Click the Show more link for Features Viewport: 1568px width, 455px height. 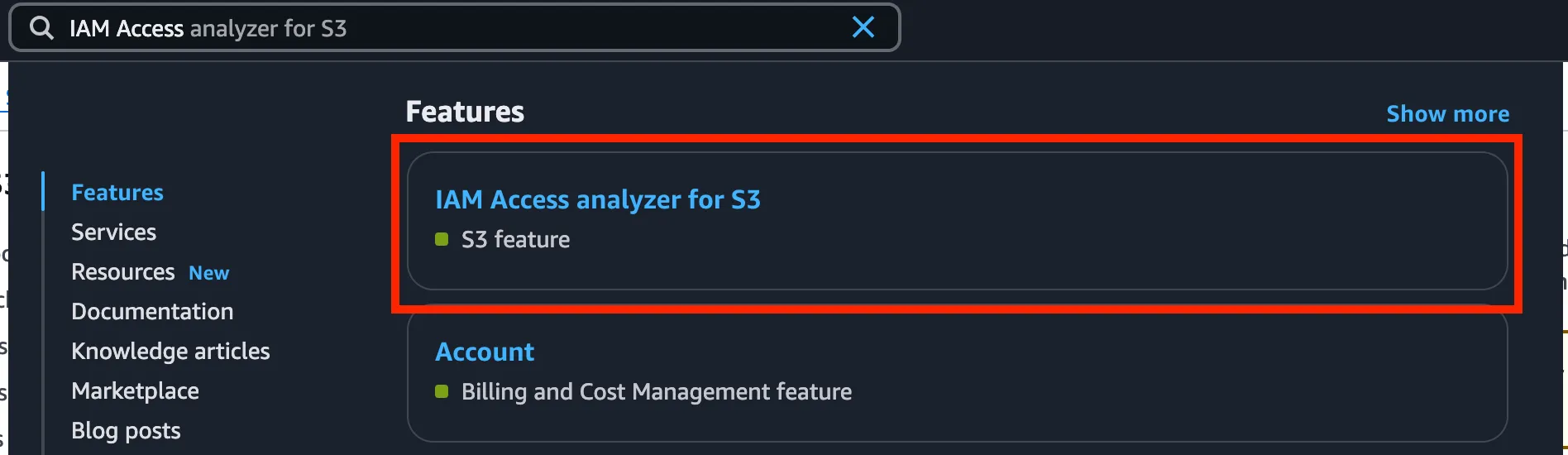click(x=1447, y=113)
